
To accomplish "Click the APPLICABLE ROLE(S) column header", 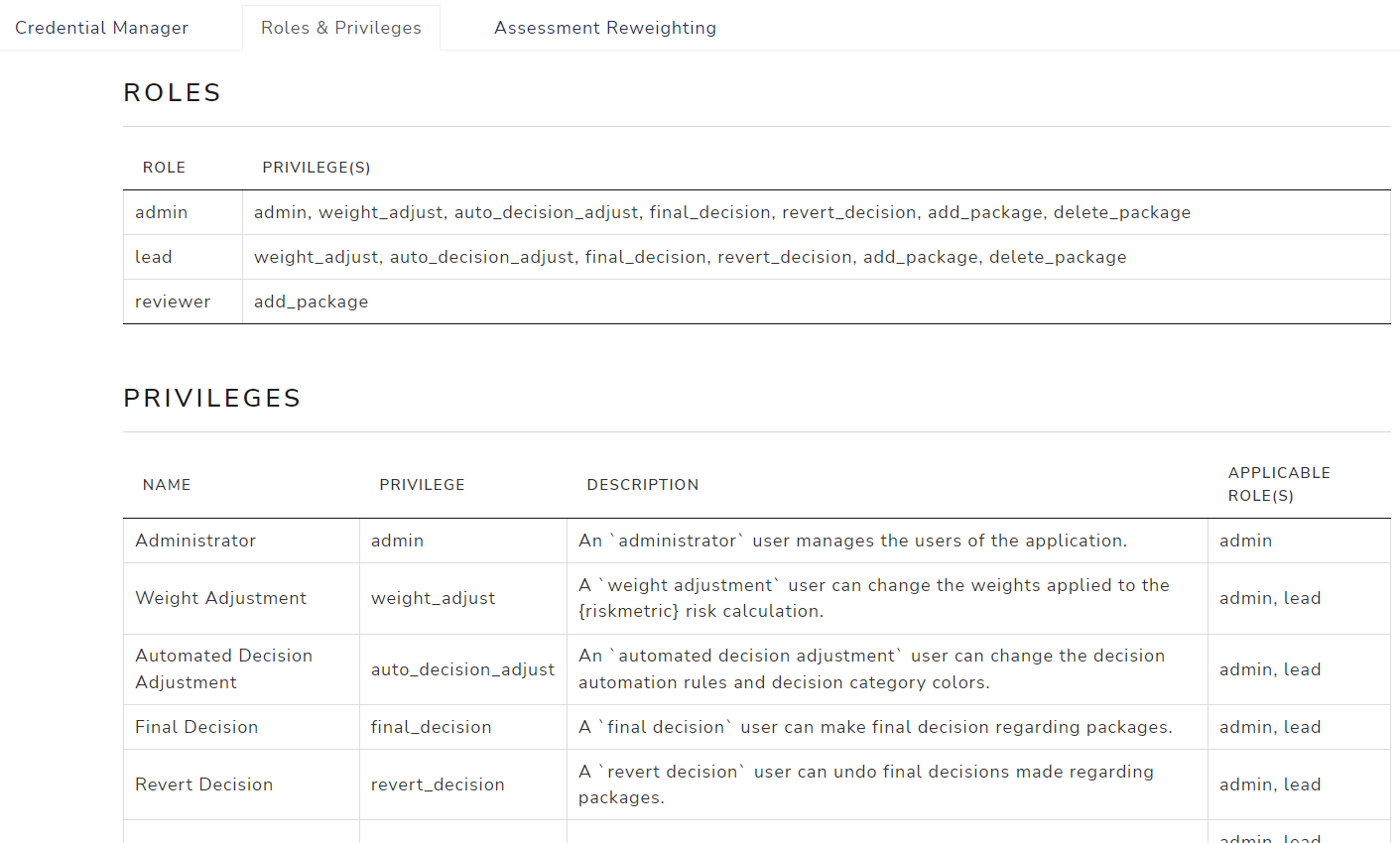I will (1280, 484).
